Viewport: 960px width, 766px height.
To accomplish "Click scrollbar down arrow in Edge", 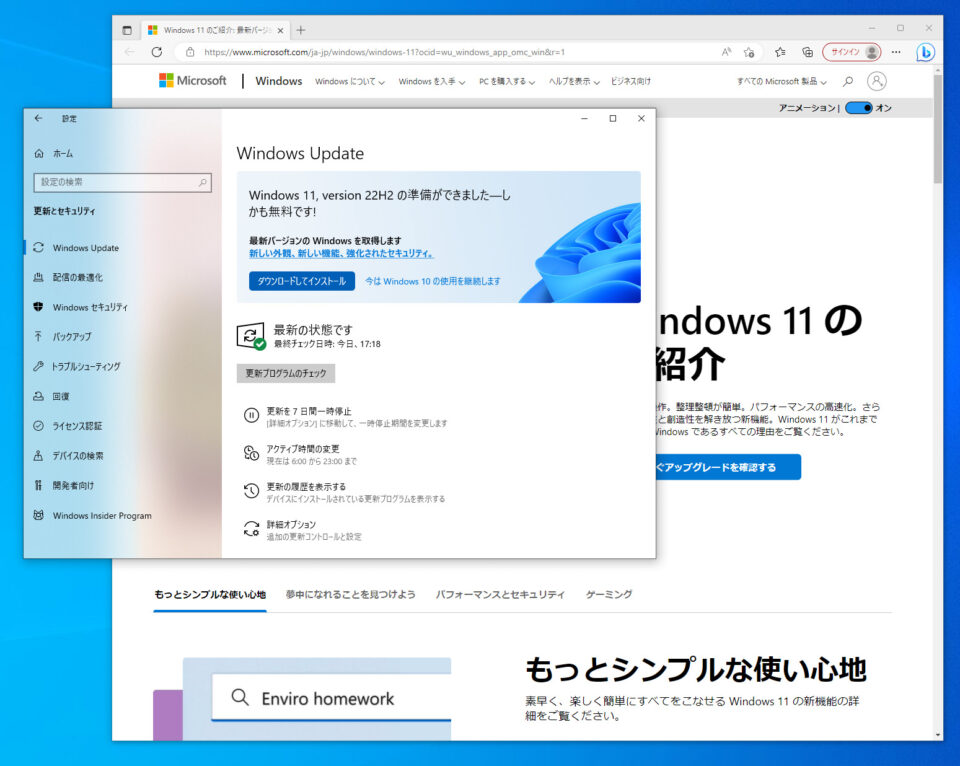I will coord(937,735).
